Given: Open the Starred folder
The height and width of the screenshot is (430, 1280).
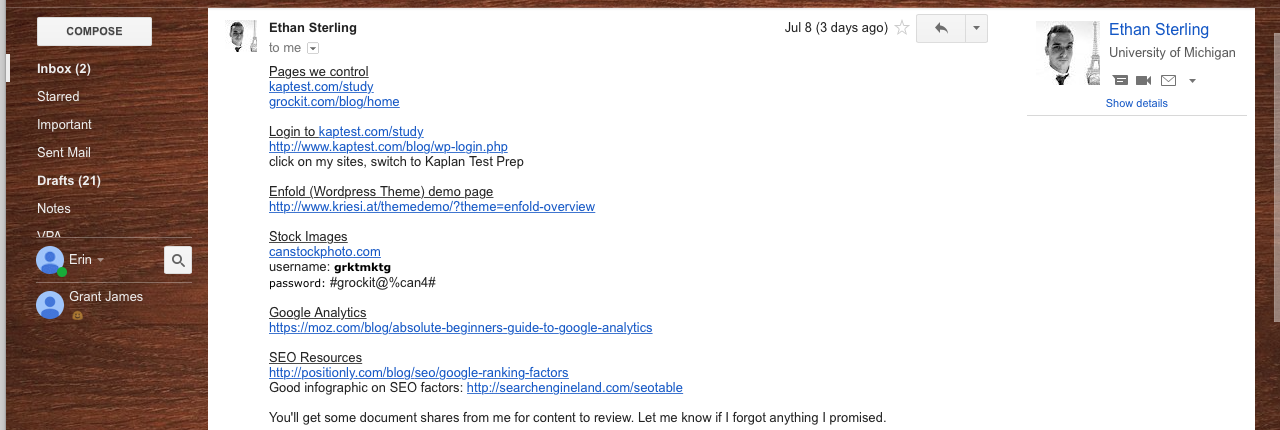Looking at the screenshot, I should coord(58,97).
